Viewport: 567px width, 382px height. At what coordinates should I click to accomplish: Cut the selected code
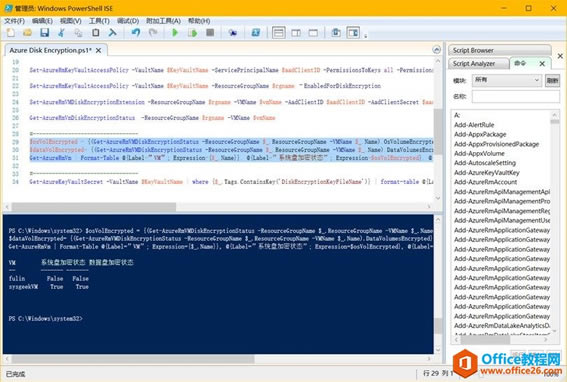tap(61, 33)
